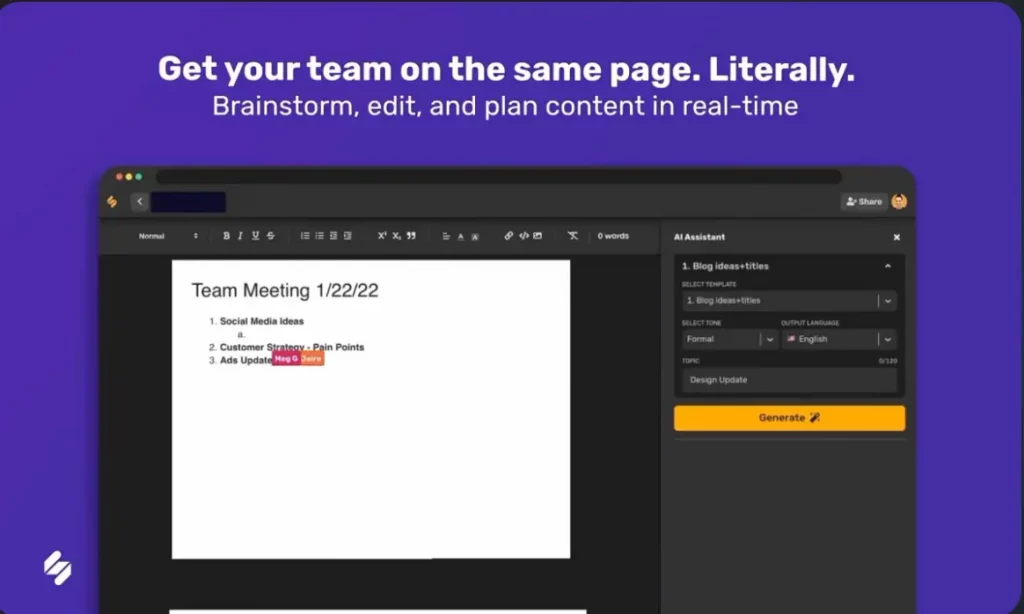The image size is (1024, 614).
Task: Click the Meg G collaborator cursor tag
Action: (x=286, y=359)
